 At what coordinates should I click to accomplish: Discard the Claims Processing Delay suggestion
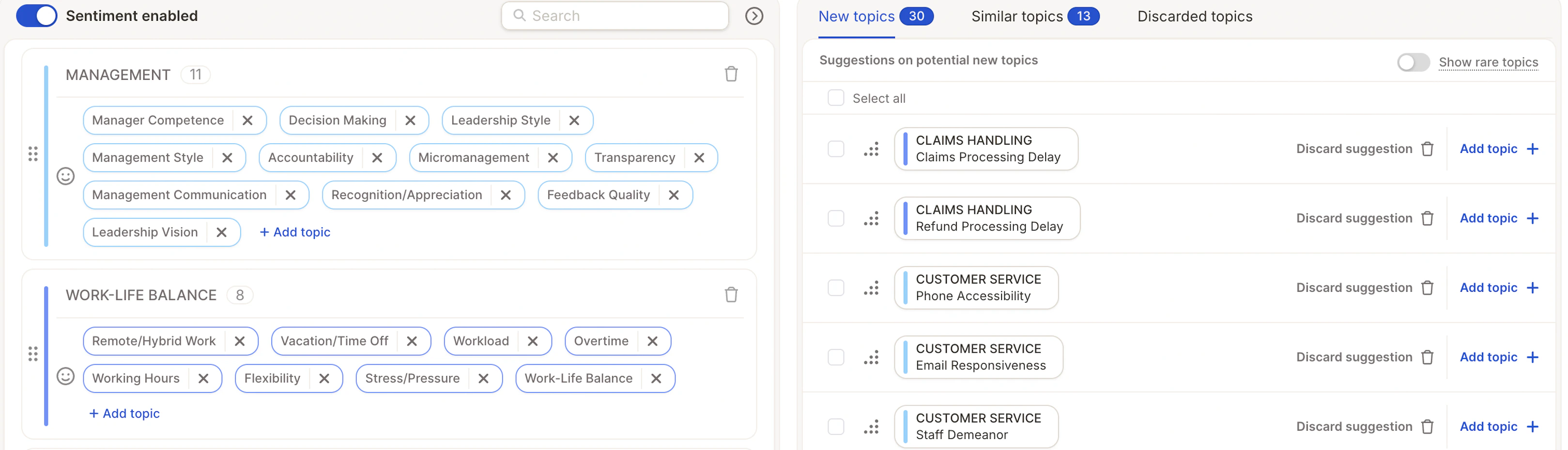[x=1365, y=149]
